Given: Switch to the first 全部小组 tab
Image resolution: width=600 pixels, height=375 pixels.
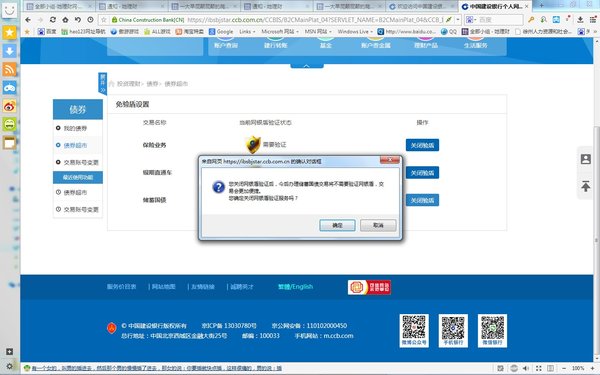Looking at the screenshot, I should (57, 7).
